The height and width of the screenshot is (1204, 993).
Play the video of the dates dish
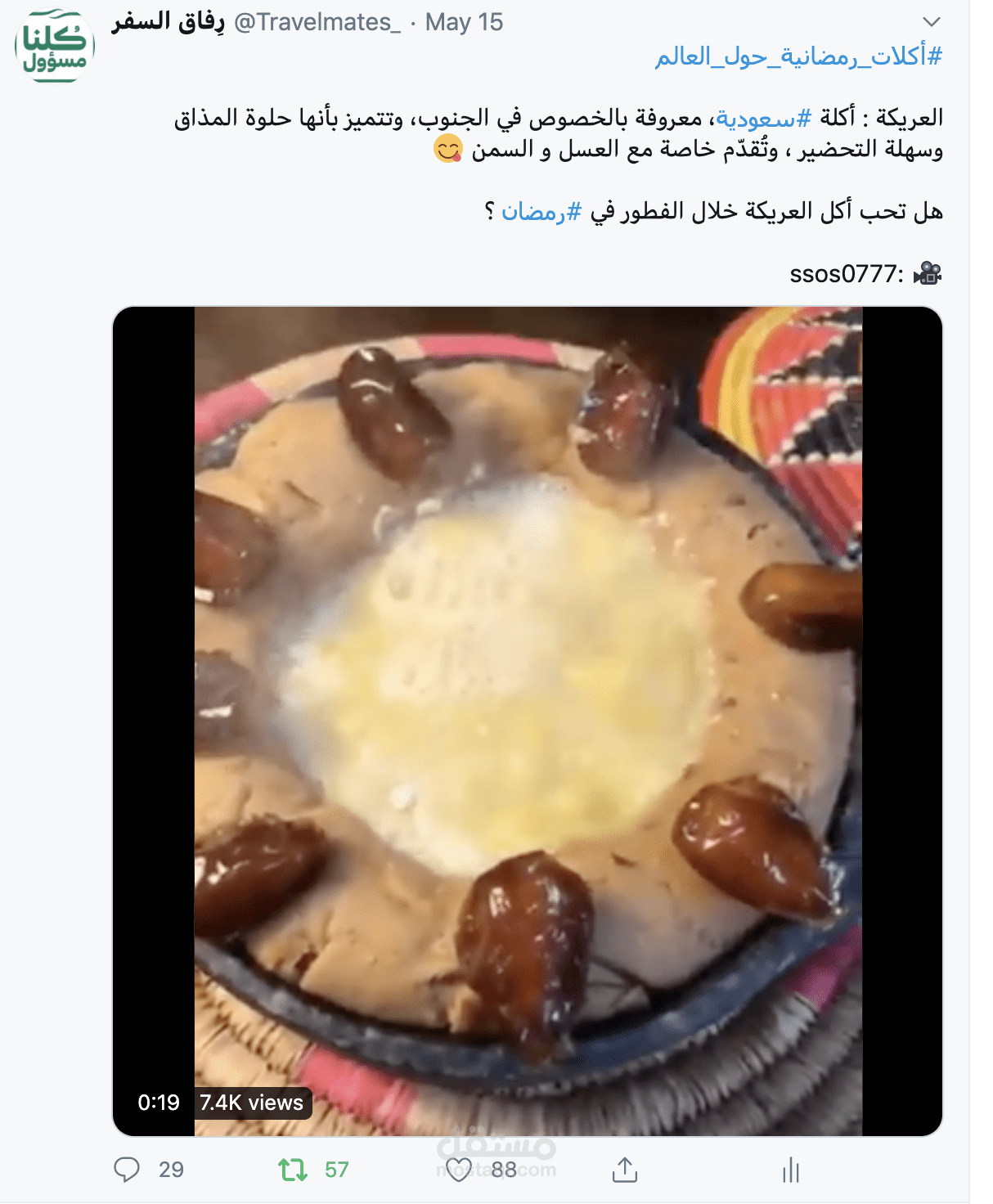click(528, 721)
